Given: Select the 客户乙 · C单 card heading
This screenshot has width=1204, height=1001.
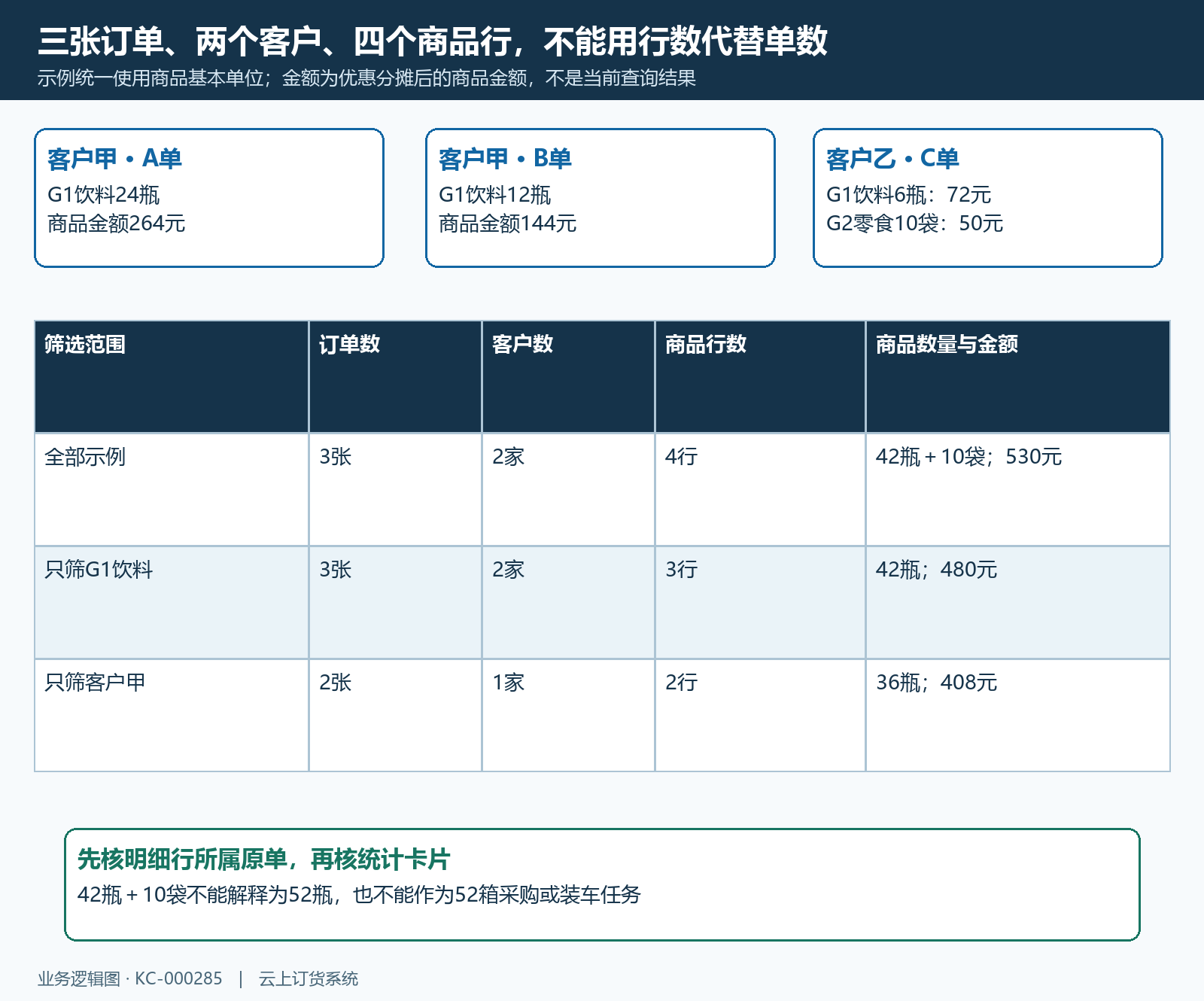Looking at the screenshot, I should click(892, 158).
